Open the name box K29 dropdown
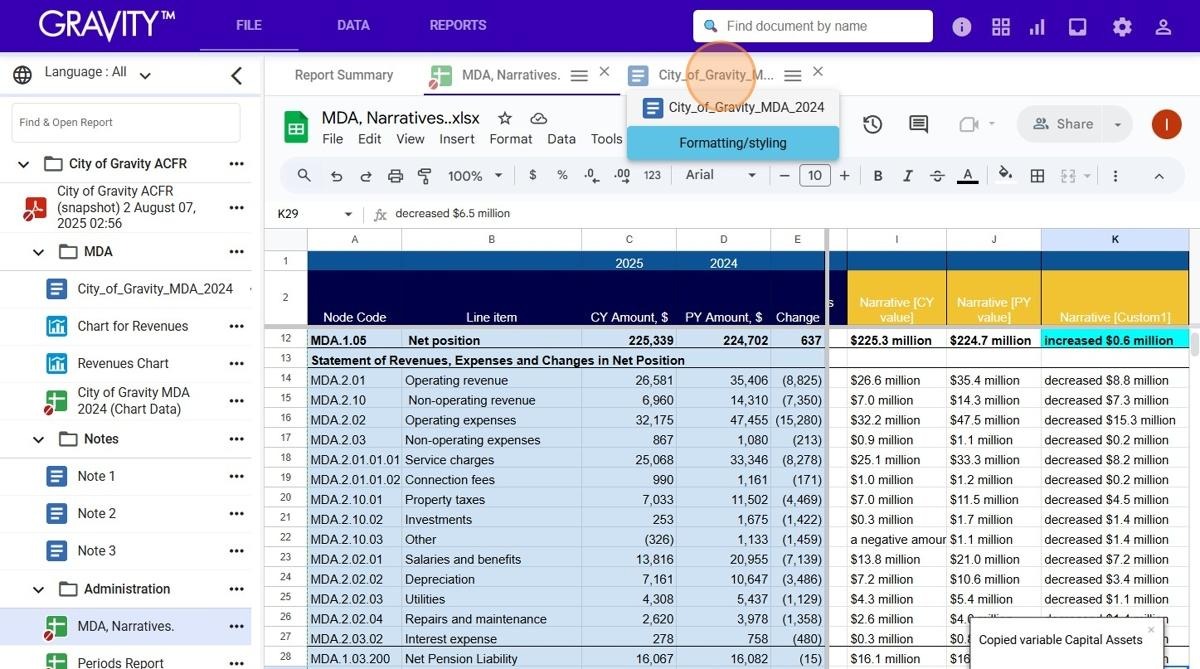This screenshot has height=669, width=1200. (x=348, y=214)
